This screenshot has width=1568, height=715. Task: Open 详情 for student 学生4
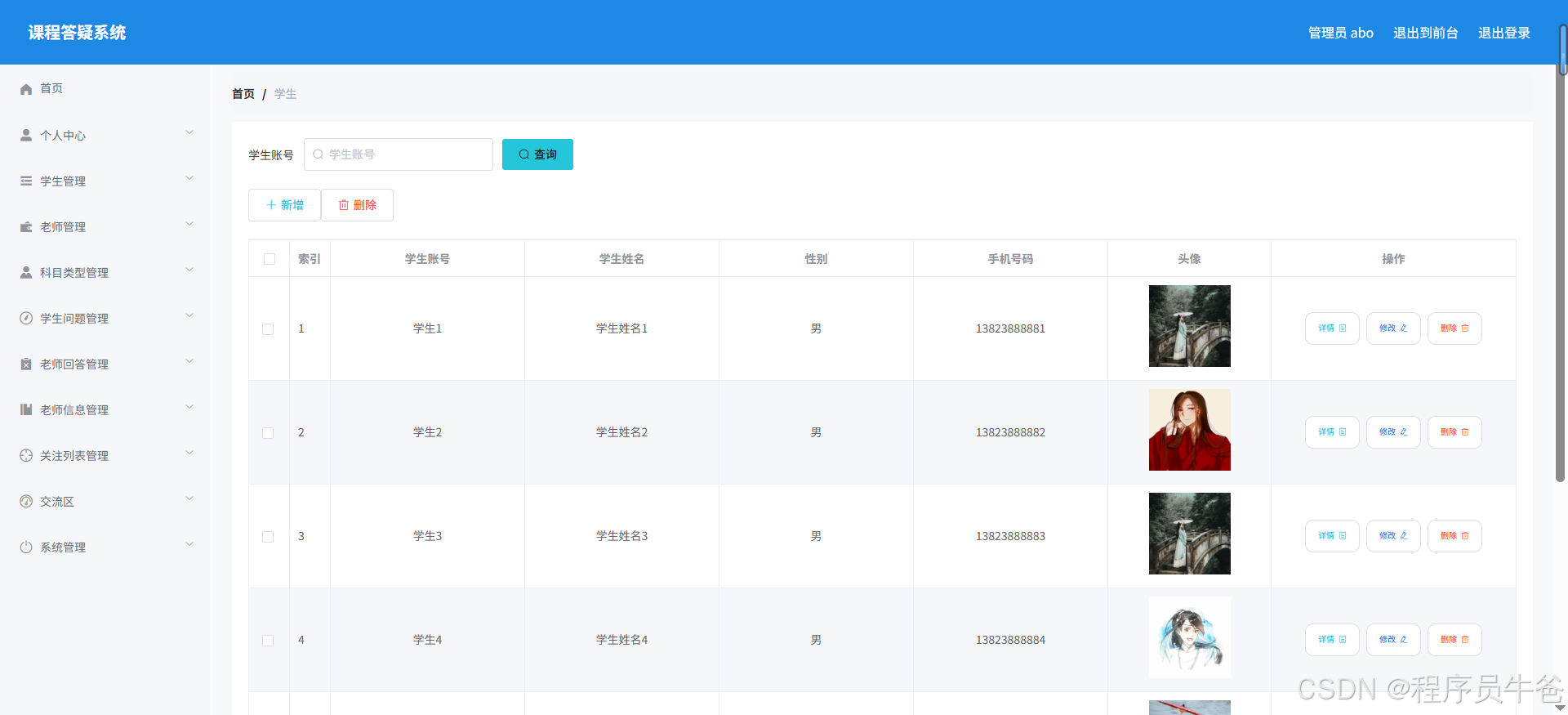[1332, 640]
